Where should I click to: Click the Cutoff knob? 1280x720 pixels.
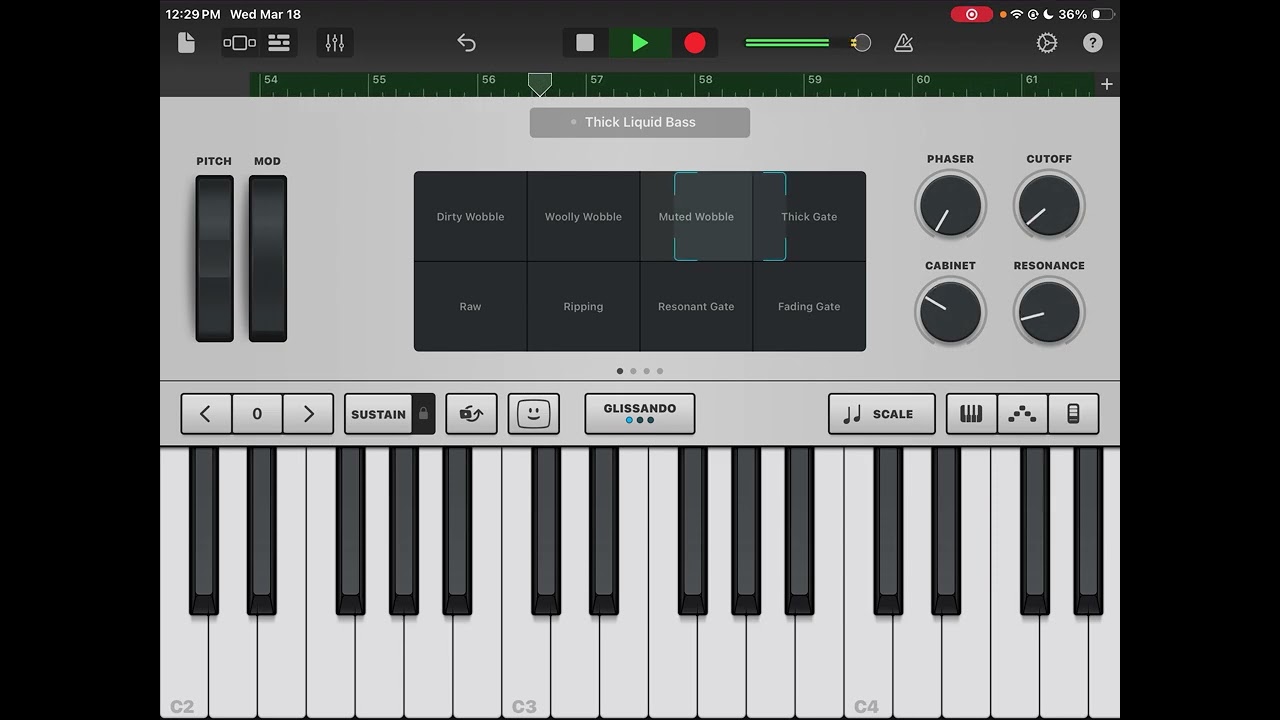click(x=1049, y=205)
